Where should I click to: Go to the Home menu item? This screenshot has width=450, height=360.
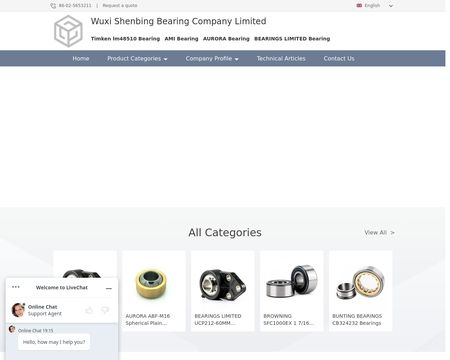(x=81, y=59)
